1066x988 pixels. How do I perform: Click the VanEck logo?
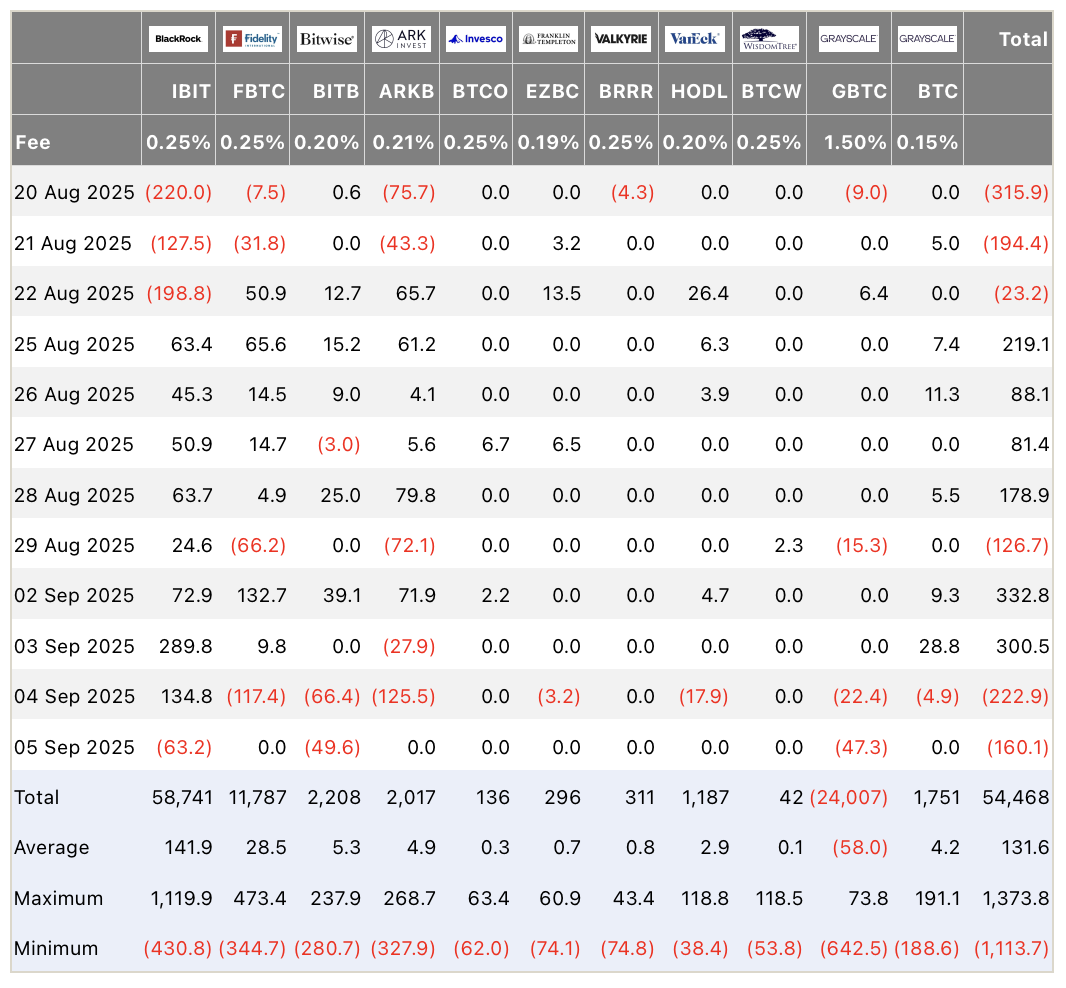pyautogui.click(x=695, y=39)
